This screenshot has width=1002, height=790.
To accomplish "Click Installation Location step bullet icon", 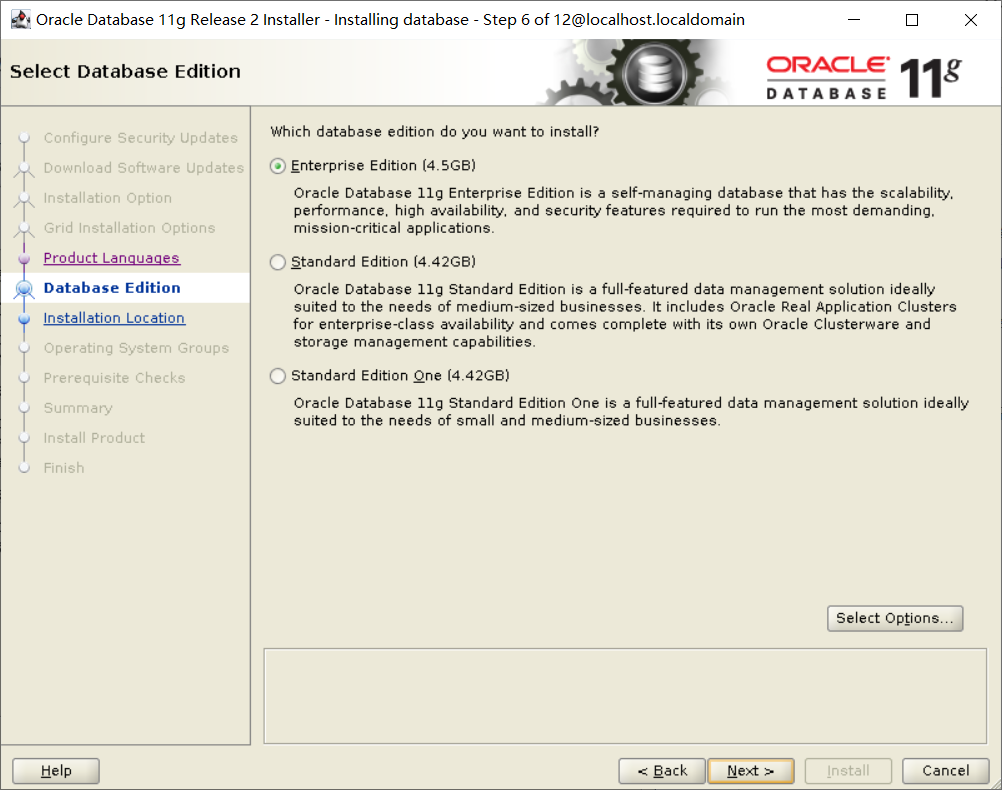I will point(24,319).
